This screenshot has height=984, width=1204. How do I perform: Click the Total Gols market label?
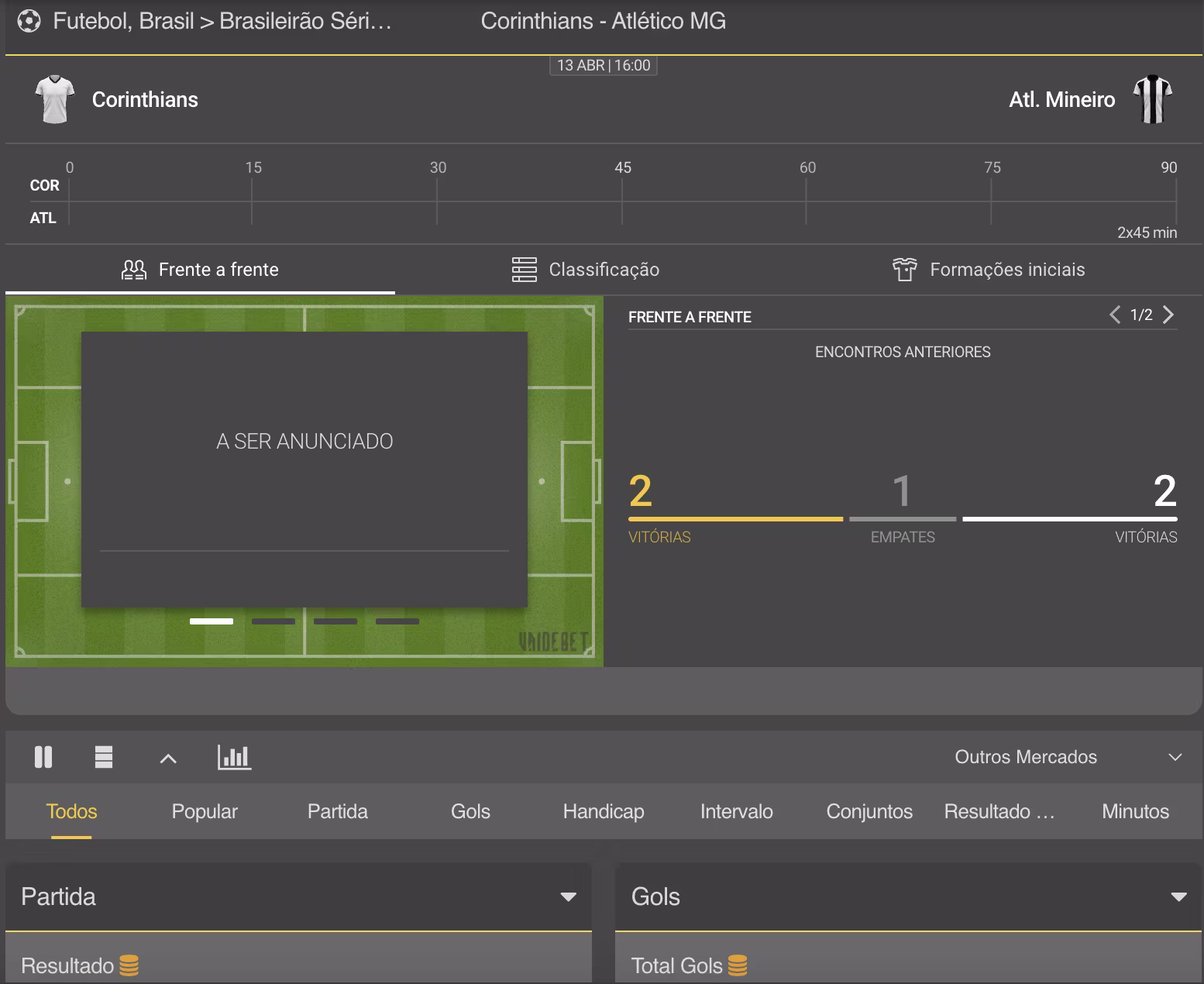(x=676, y=965)
